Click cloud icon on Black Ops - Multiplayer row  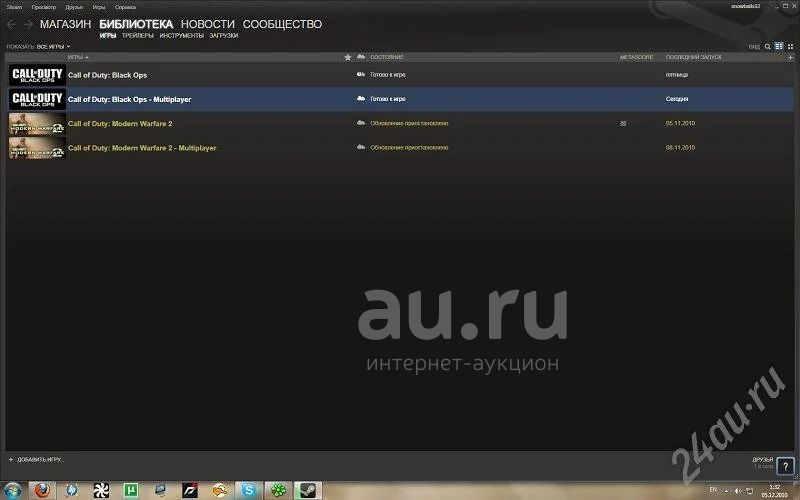point(361,98)
